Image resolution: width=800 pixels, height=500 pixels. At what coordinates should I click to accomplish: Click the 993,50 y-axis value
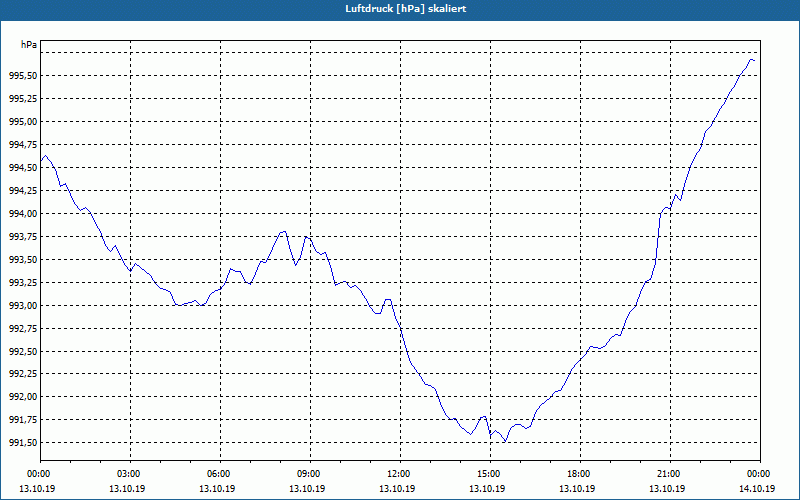23,259
